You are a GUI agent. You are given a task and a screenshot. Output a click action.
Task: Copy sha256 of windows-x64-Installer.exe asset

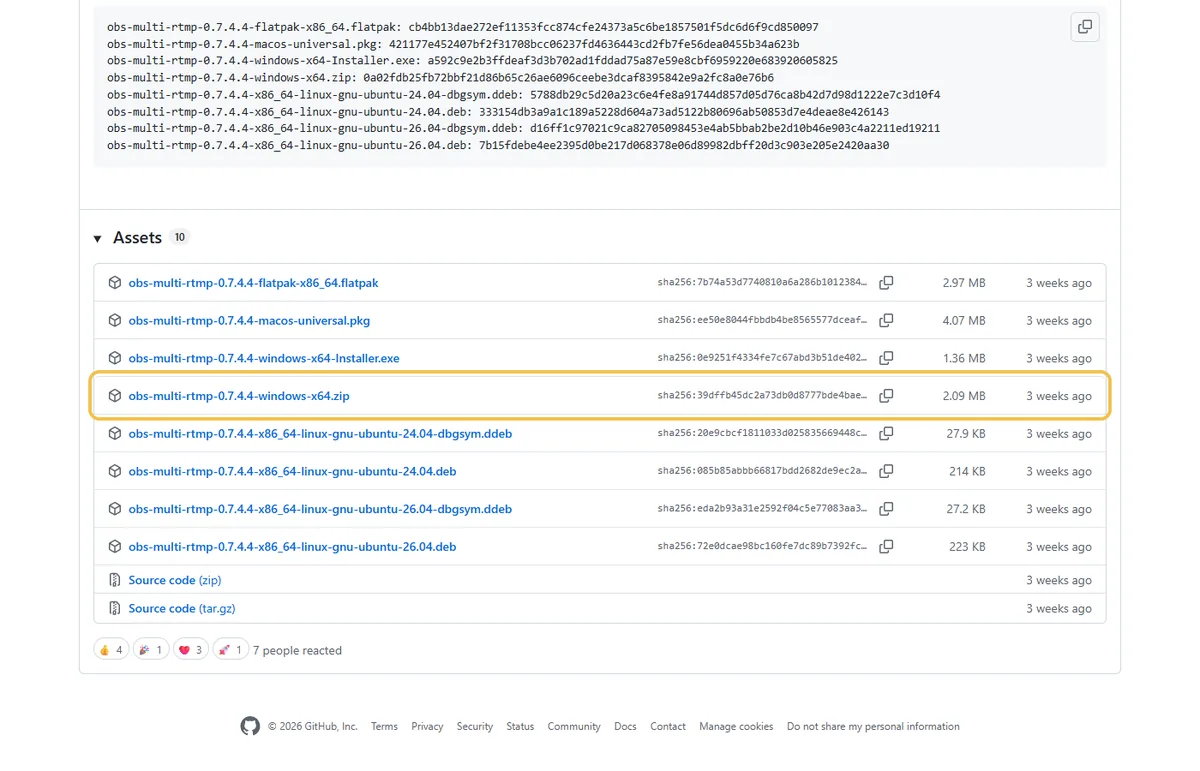pyautogui.click(x=886, y=358)
